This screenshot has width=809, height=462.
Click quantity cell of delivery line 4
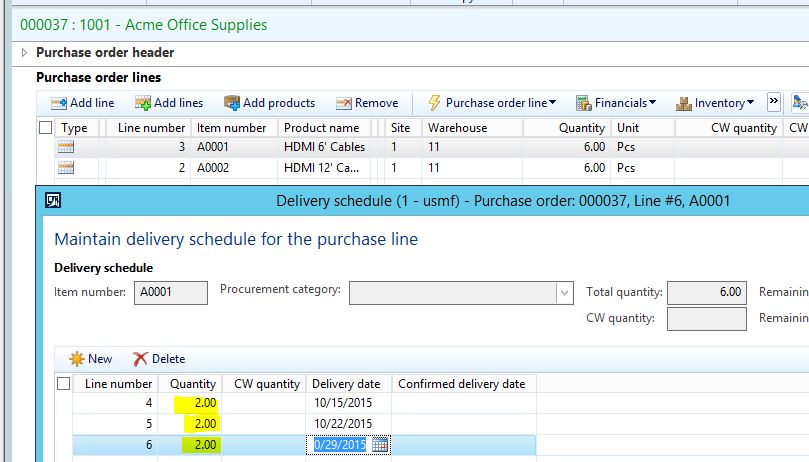[x=190, y=403]
